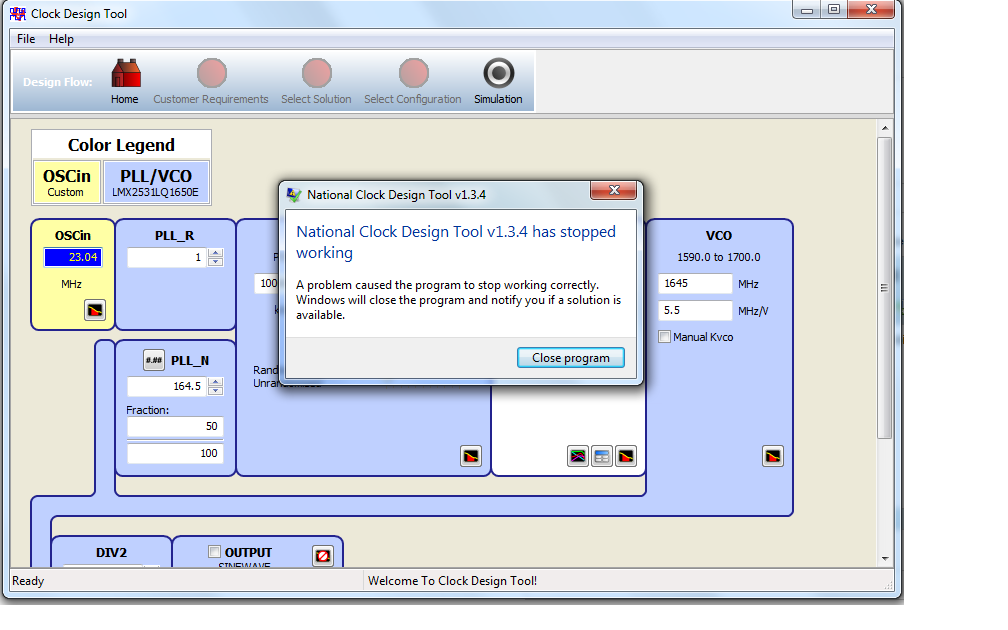Click the Fraction denominator field showing 100
The image size is (1008, 630).
[175, 453]
